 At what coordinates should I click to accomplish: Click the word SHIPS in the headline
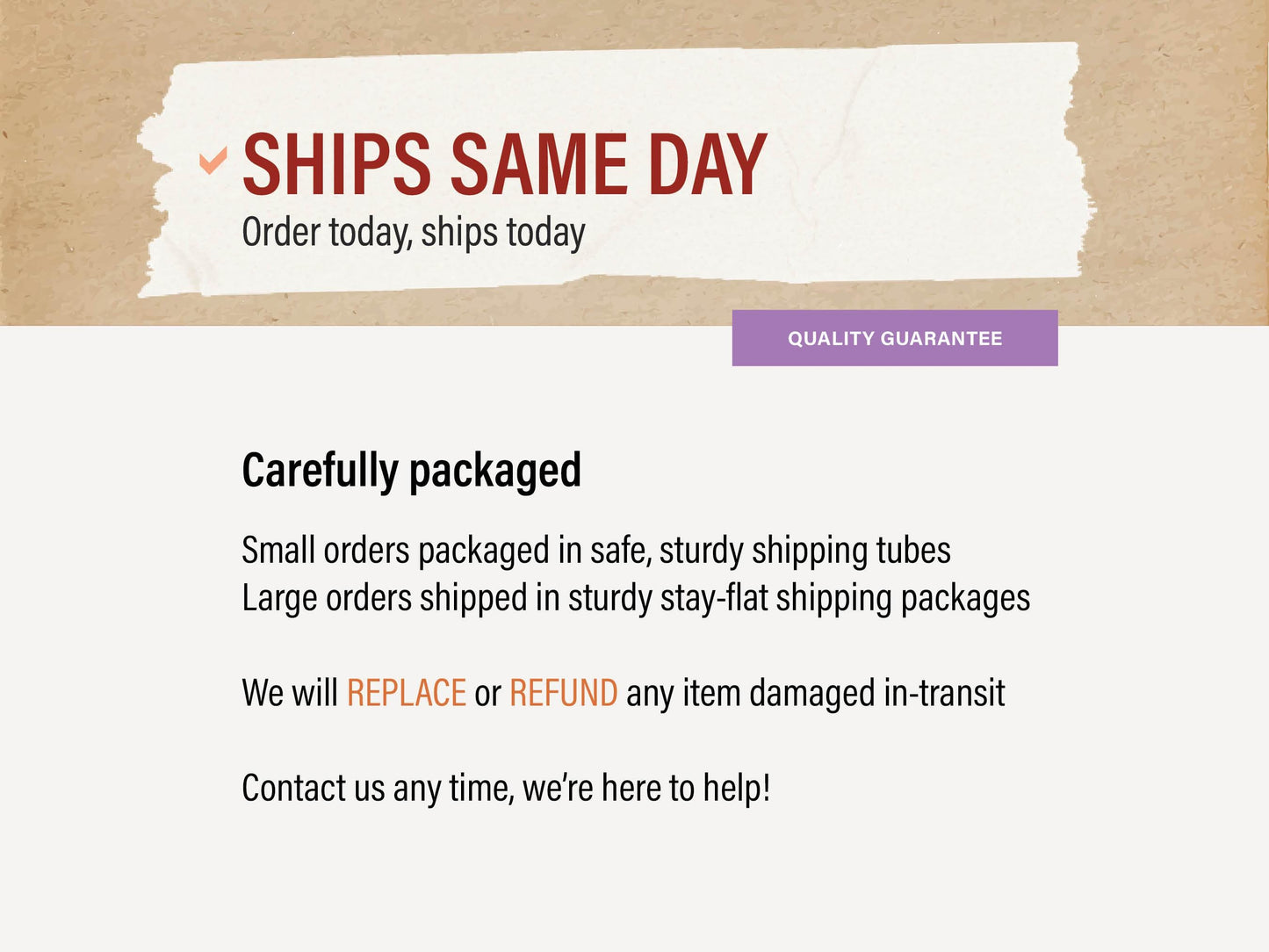(x=336, y=164)
